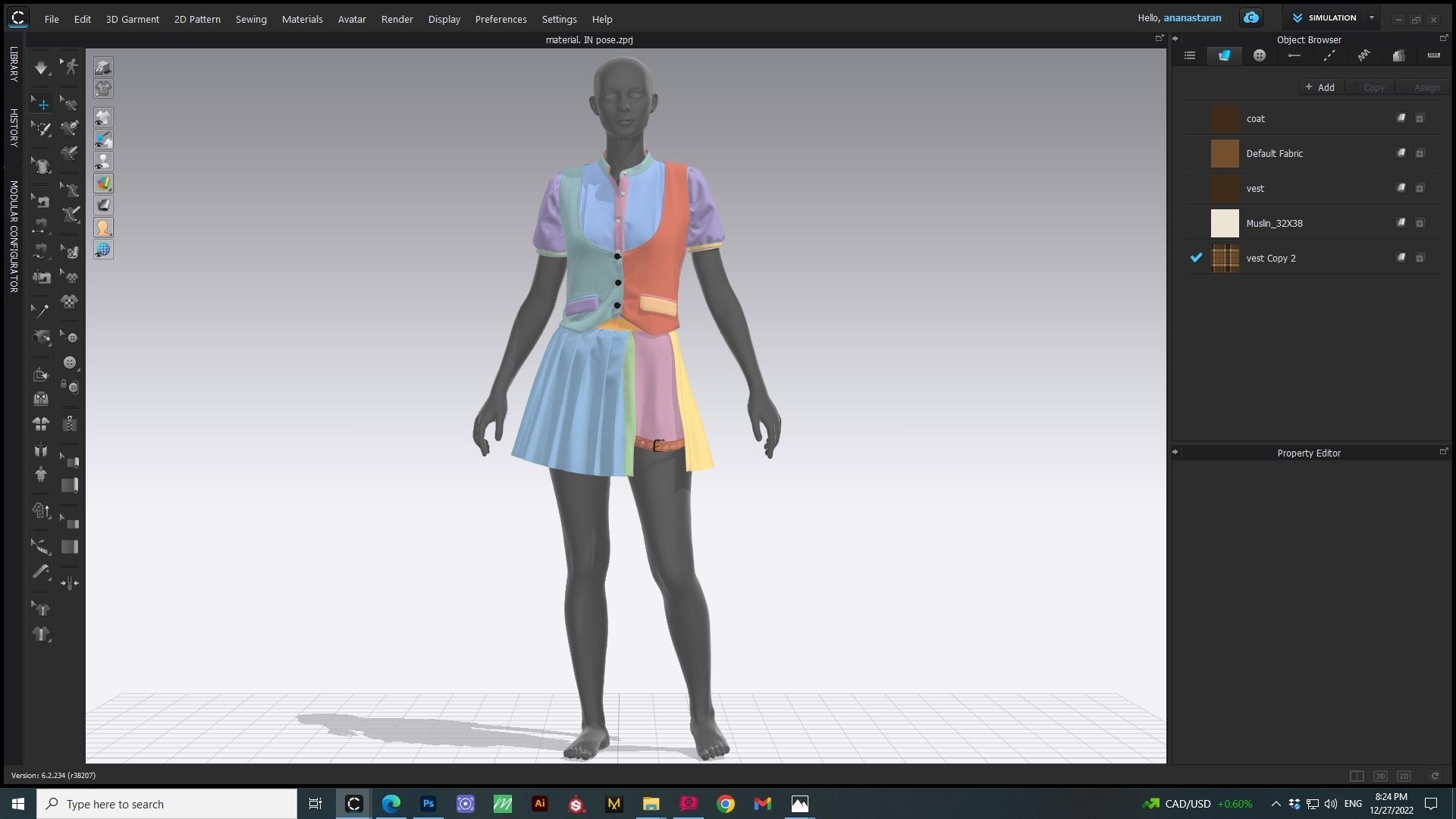The image size is (1456, 819).
Task: Click the SIMULATION button
Action: (x=1331, y=17)
